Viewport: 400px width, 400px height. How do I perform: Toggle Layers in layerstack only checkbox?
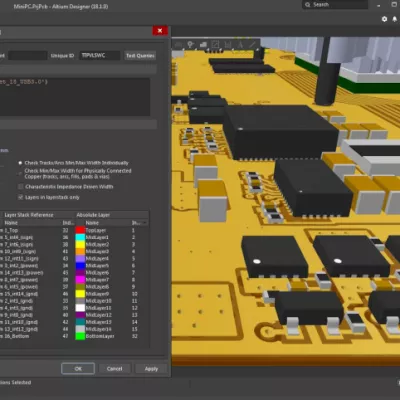(x=21, y=197)
